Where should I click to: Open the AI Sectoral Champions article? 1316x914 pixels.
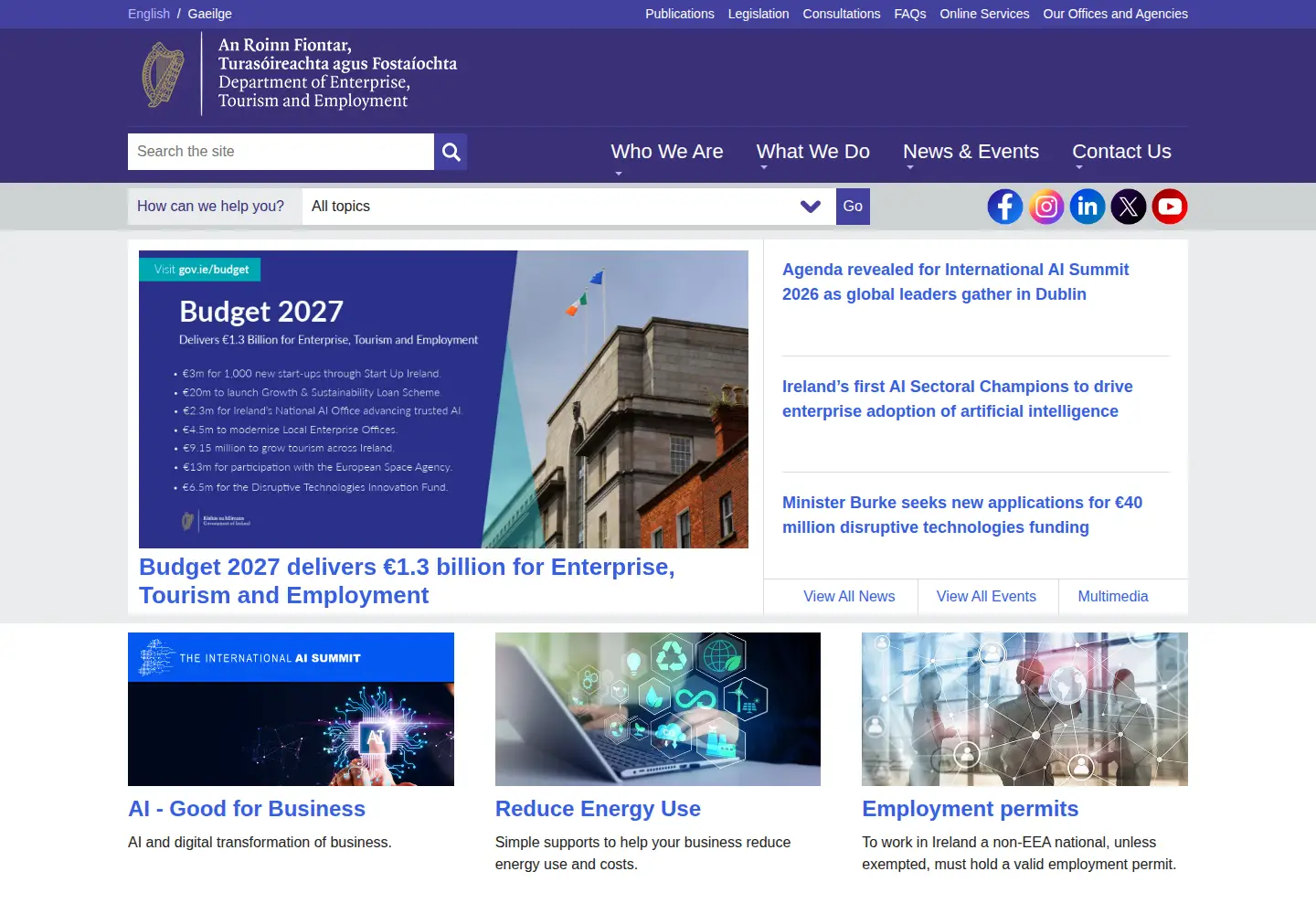click(957, 399)
